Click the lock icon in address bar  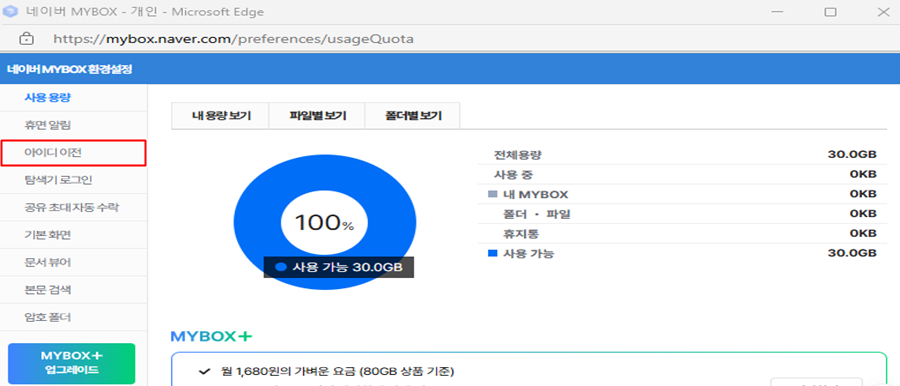(x=26, y=39)
